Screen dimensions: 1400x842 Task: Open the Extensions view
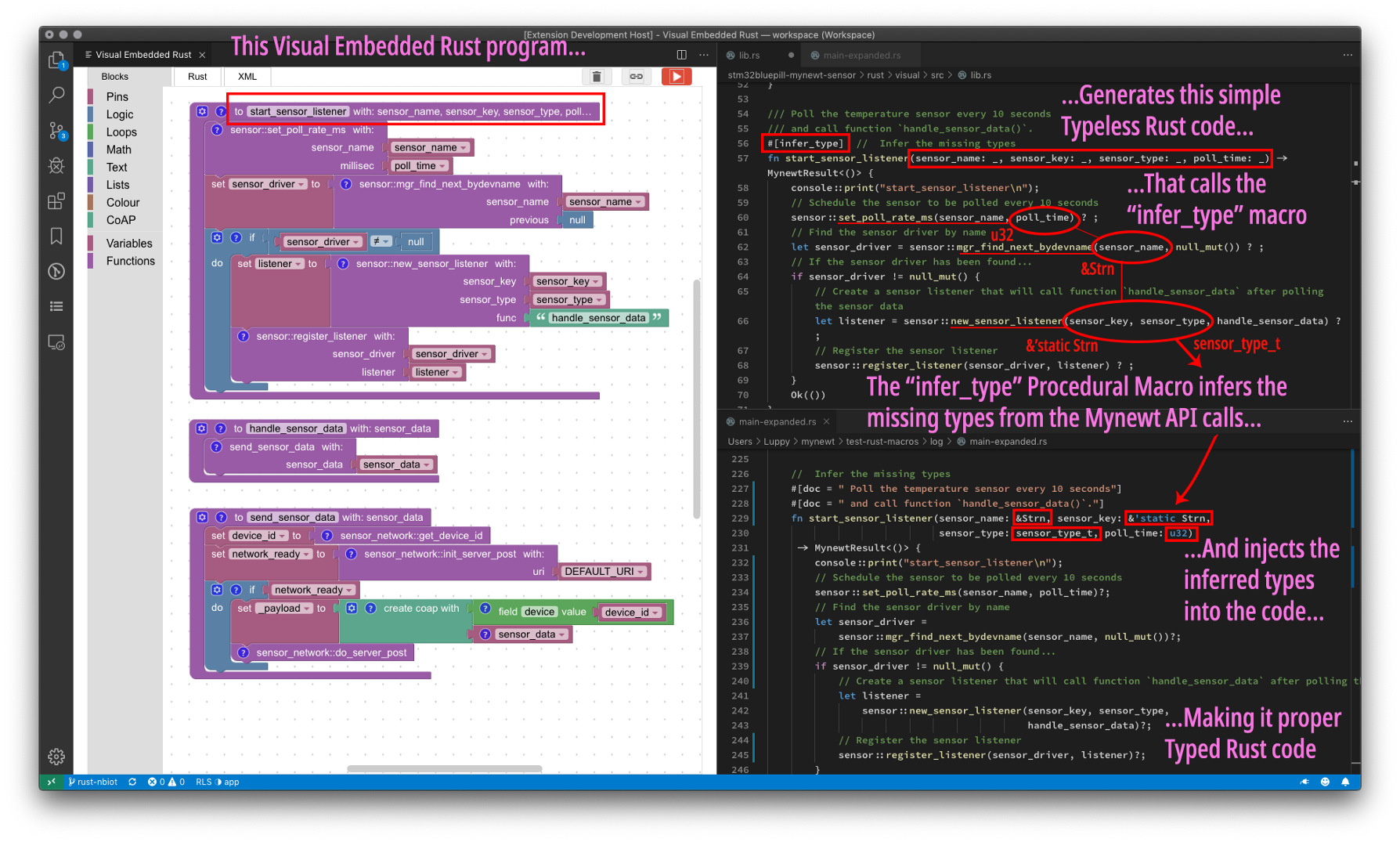(x=56, y=201)
